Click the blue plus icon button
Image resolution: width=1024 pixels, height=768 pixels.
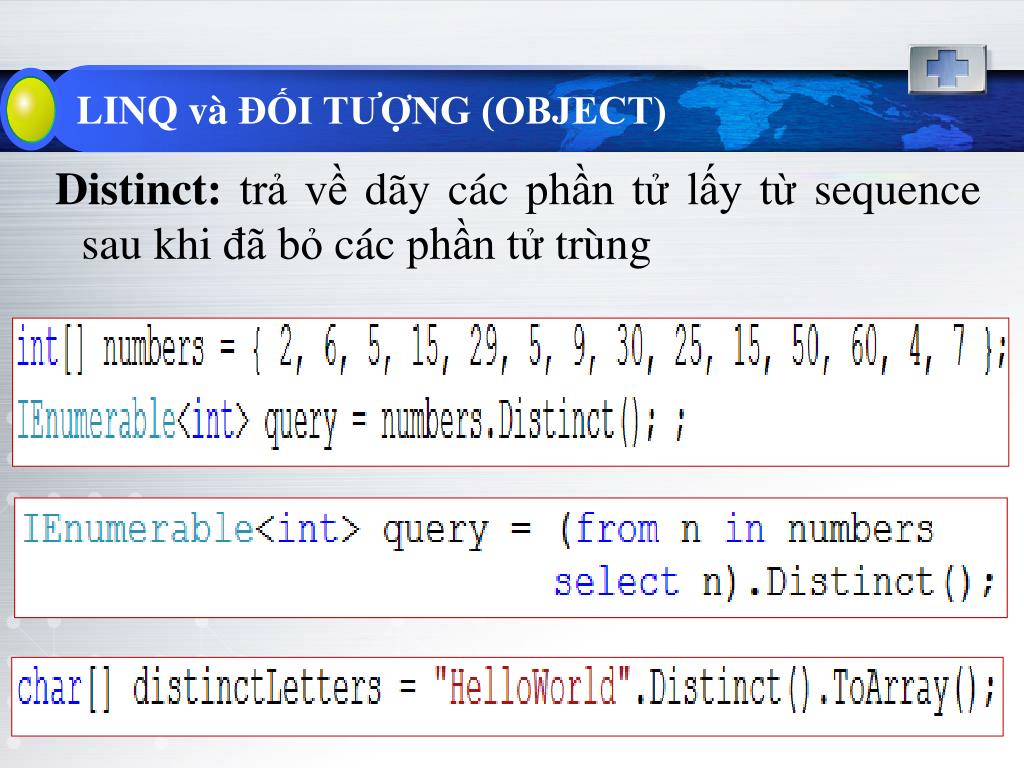point(947,69)
